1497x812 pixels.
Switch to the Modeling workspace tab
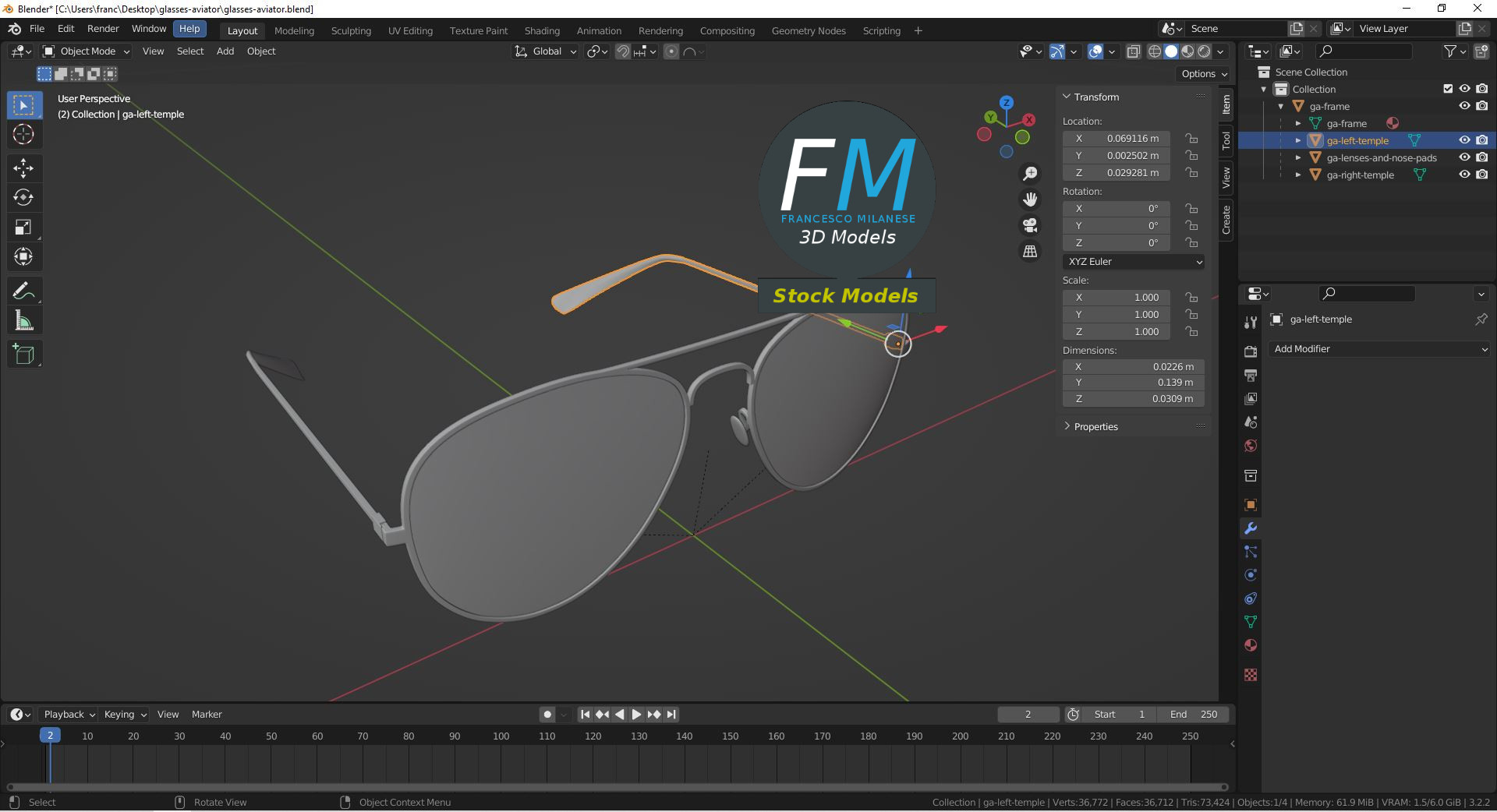point(294,30)
